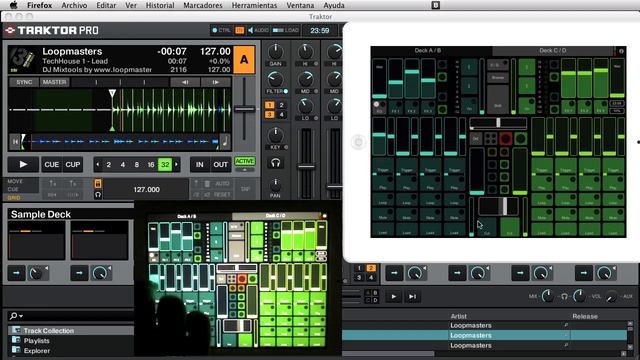Click tempo bend left arrow on Deck A

click(x=185, y=82)
